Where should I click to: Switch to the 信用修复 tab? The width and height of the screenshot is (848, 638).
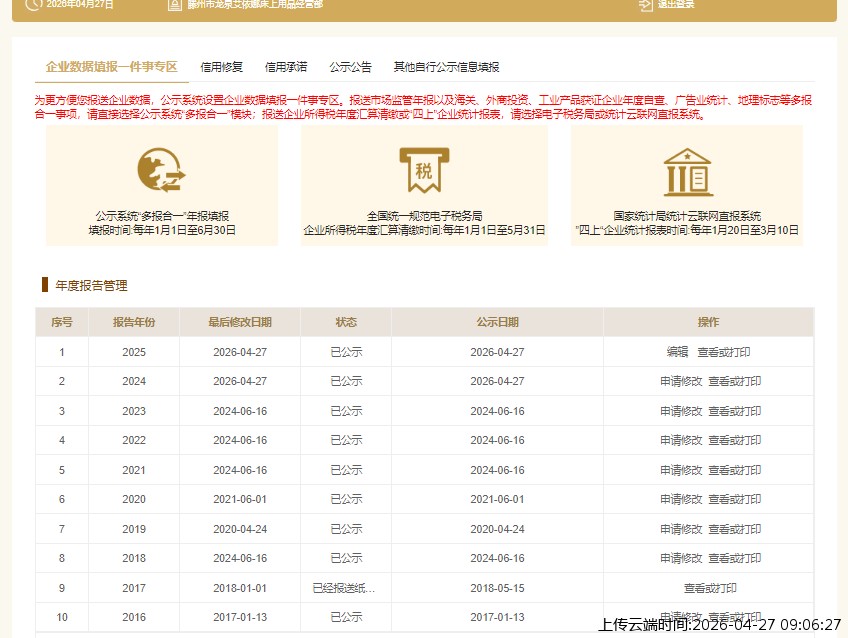click(x=220, y=66)
